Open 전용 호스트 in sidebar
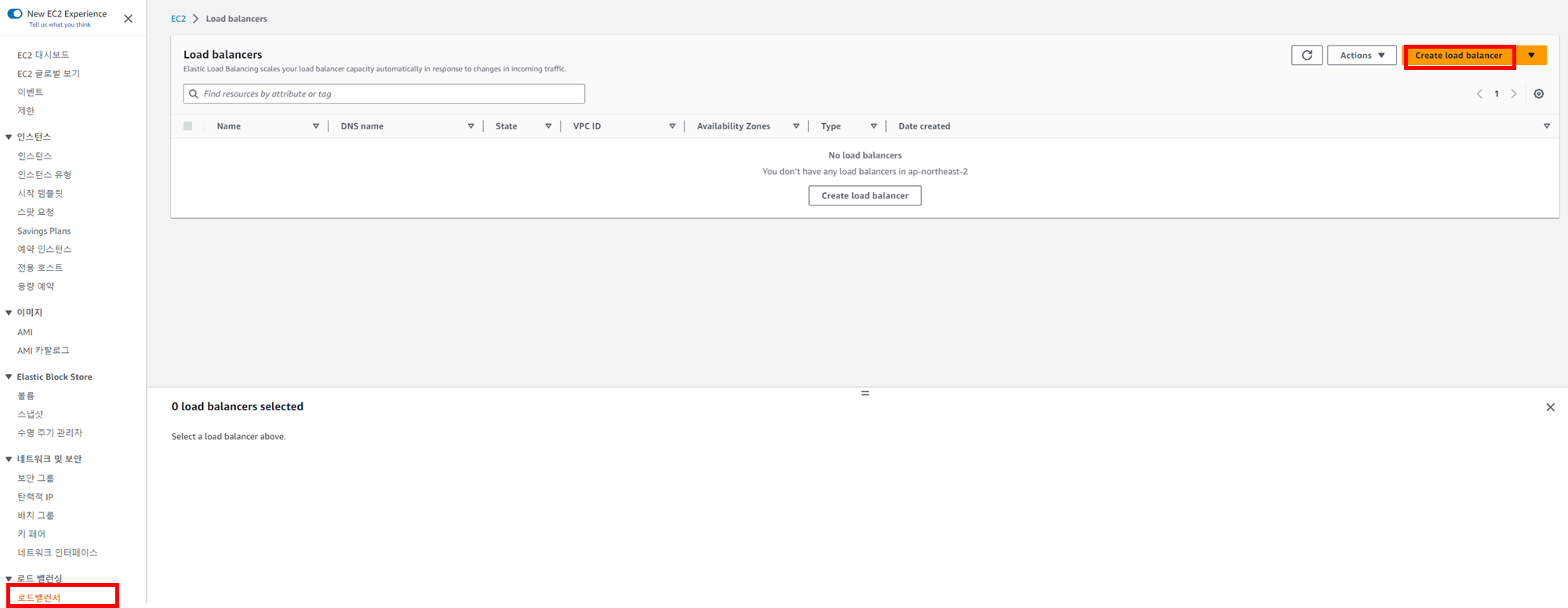The image size is (1568, 608). tap(40, 268)
